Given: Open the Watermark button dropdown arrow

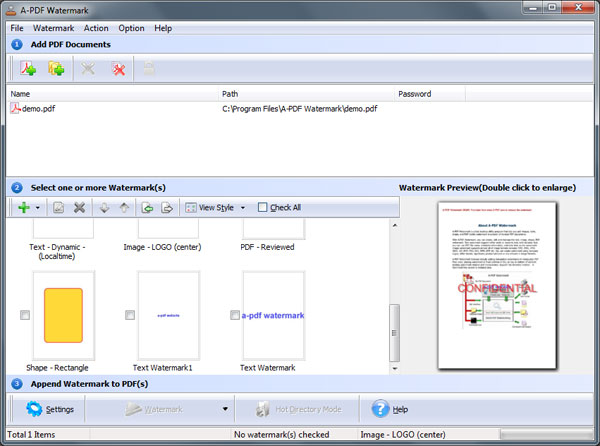Looking at the screenshot, I should click(x=225, y=409).
